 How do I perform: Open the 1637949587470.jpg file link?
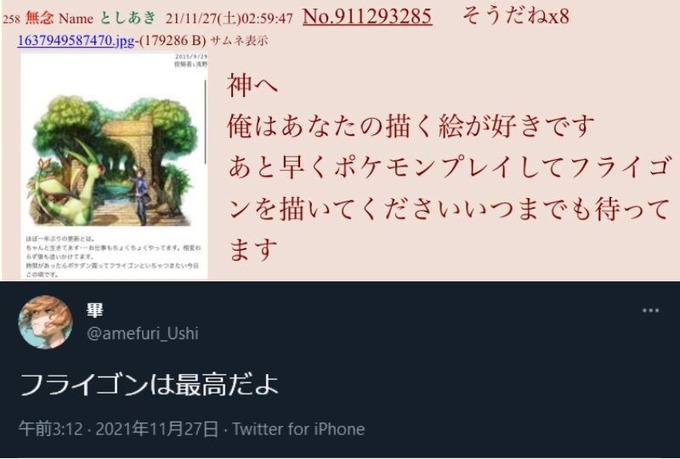(76, 41)
